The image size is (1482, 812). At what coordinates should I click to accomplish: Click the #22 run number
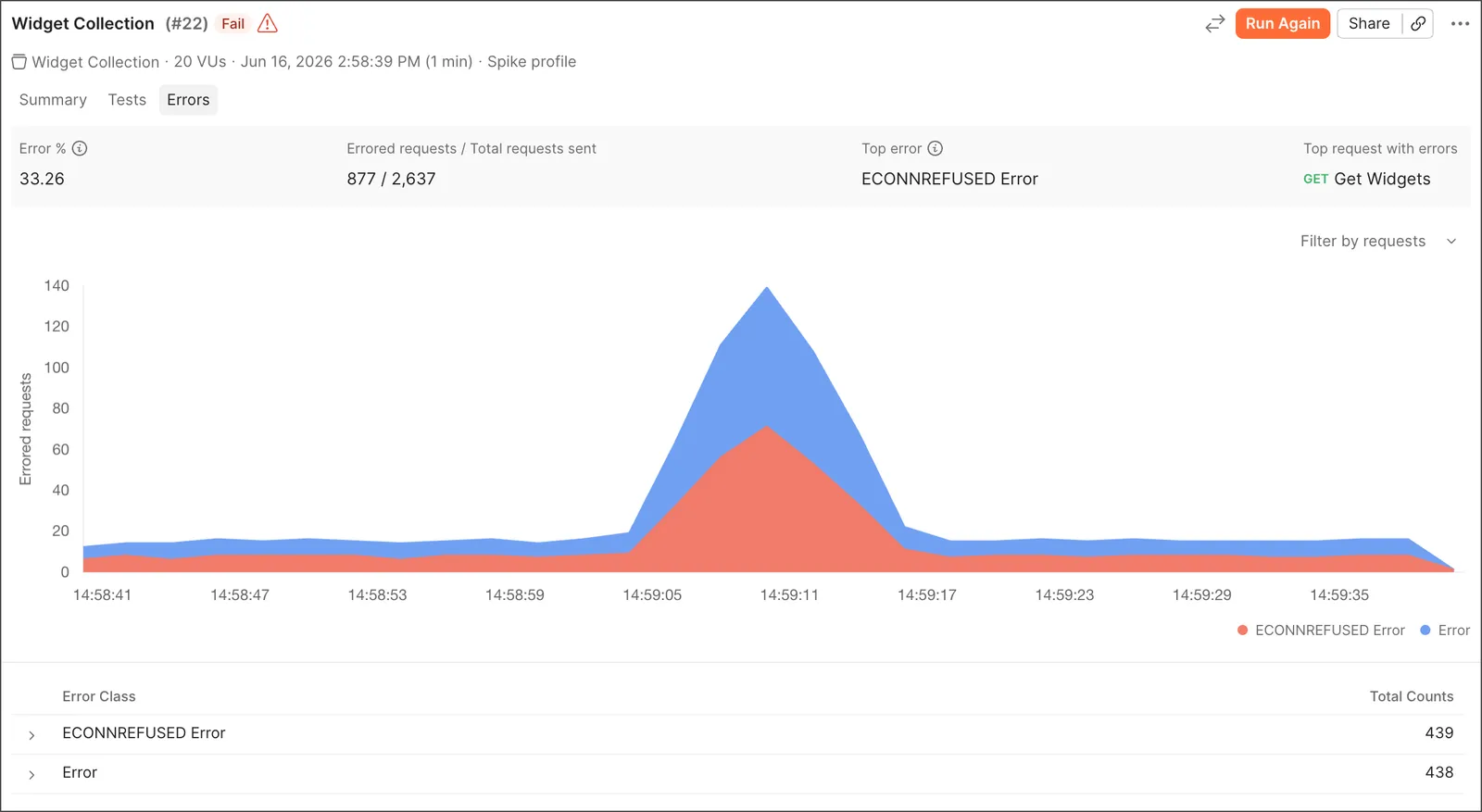tap(187, 24)
